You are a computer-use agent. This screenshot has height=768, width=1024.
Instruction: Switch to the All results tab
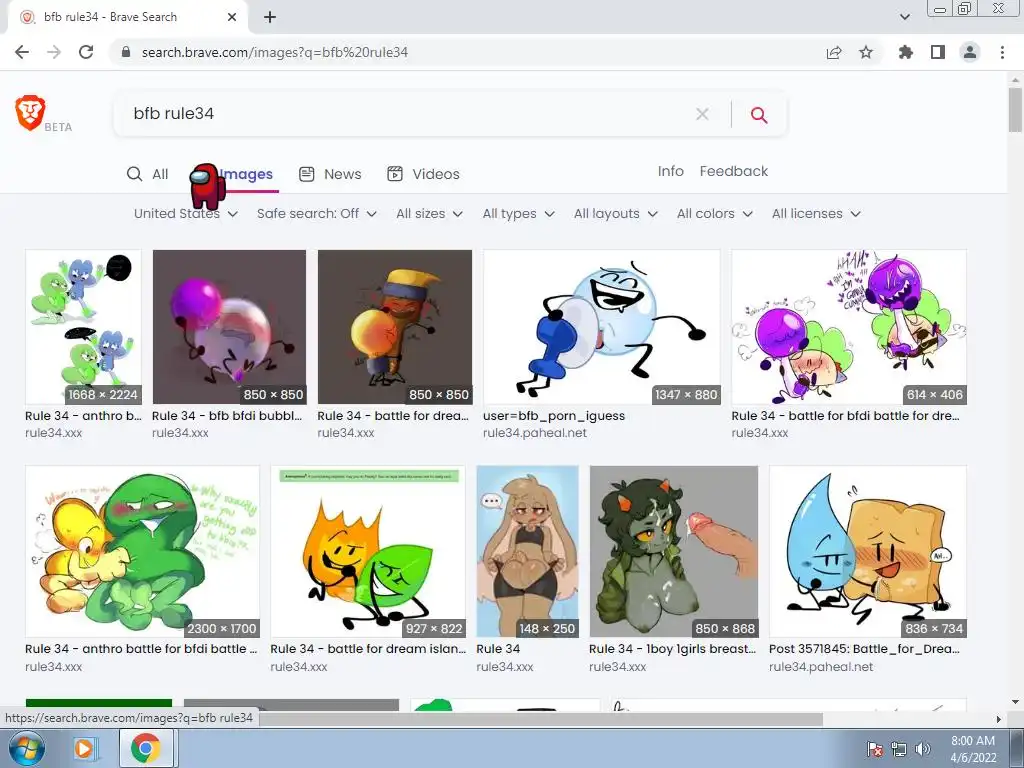(x=148, y=174)
